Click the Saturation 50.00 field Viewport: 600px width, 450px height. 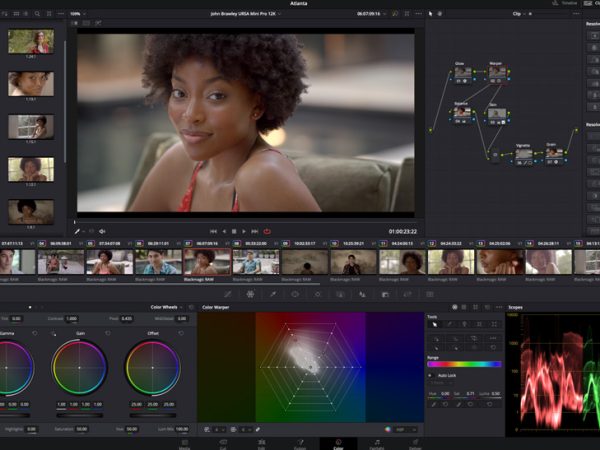coord(82,429)
